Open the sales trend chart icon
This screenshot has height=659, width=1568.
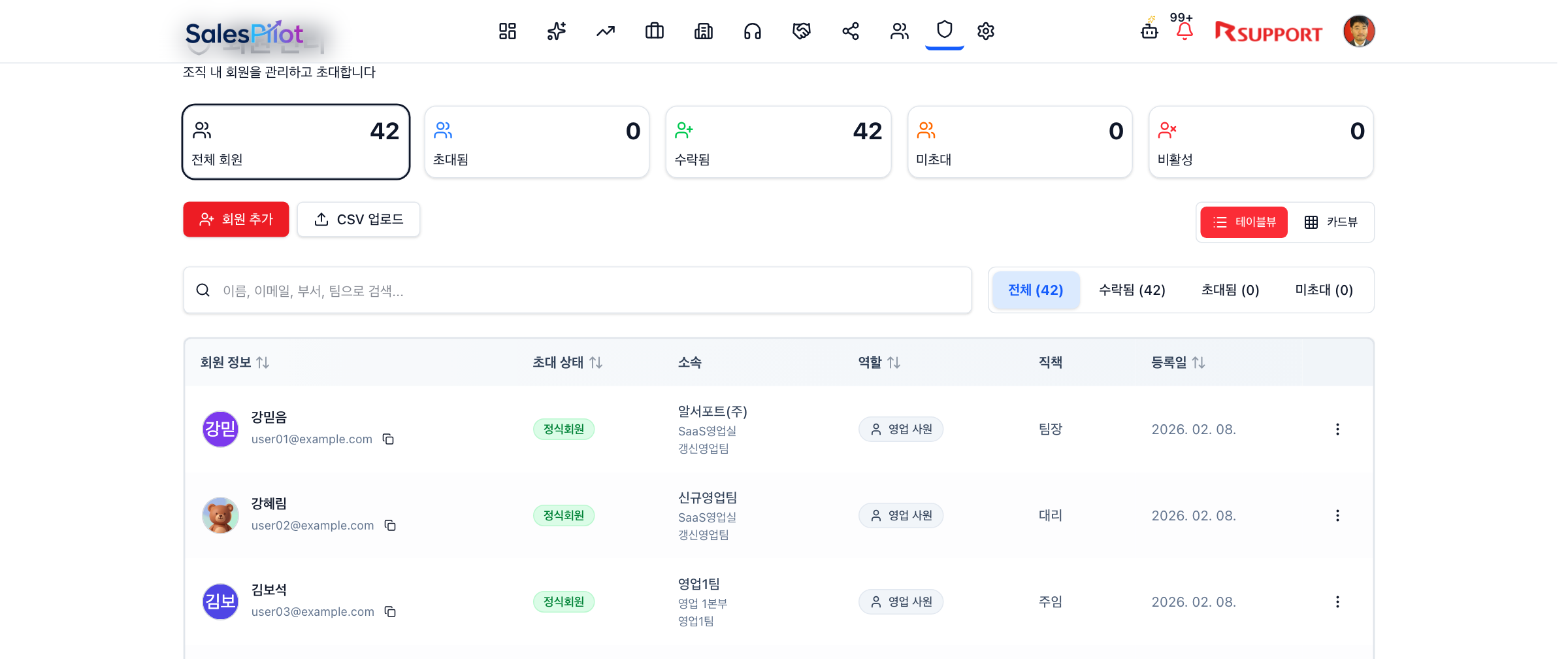pyautogui.click(x=605, y=31)
